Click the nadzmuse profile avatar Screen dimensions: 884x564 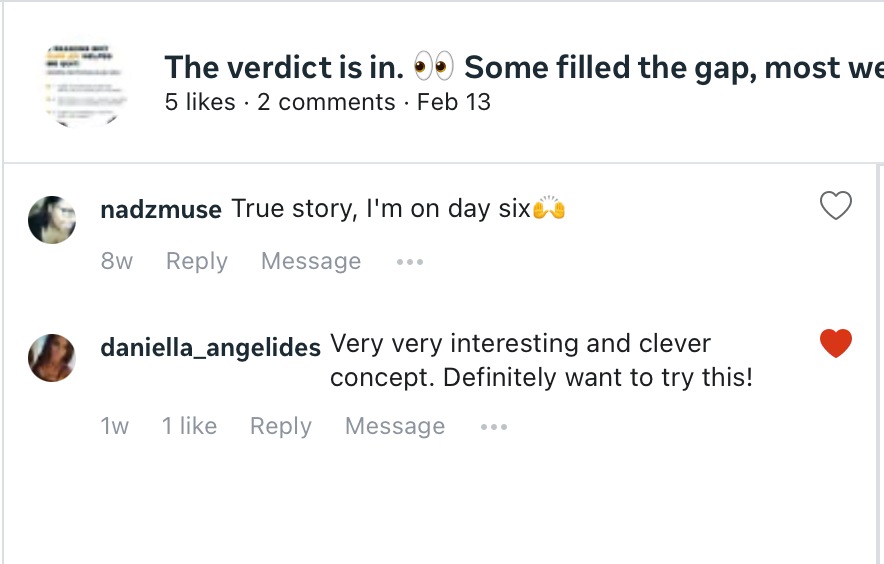(52, 220)
